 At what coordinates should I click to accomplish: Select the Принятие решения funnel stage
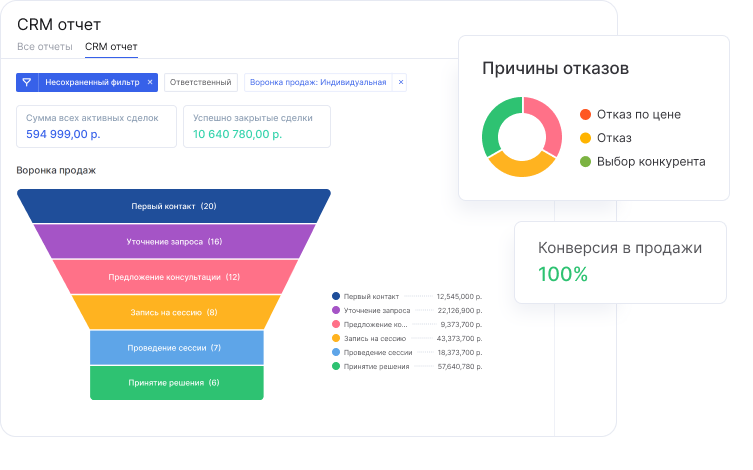(x=176, y=383)
